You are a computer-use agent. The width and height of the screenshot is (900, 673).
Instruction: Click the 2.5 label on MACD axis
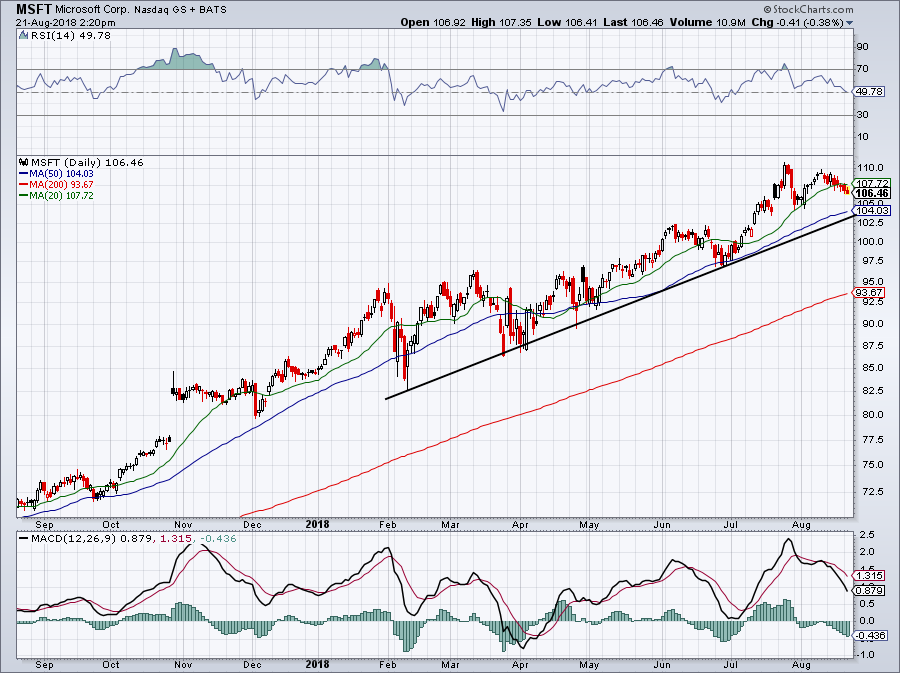(x=867, y=535)
